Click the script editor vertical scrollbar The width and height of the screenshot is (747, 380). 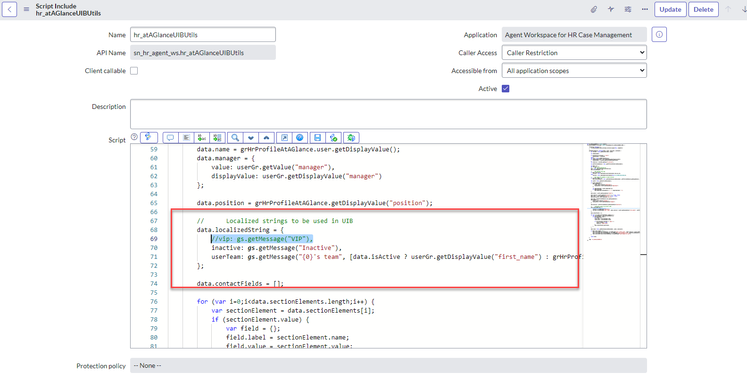[644, 246]
